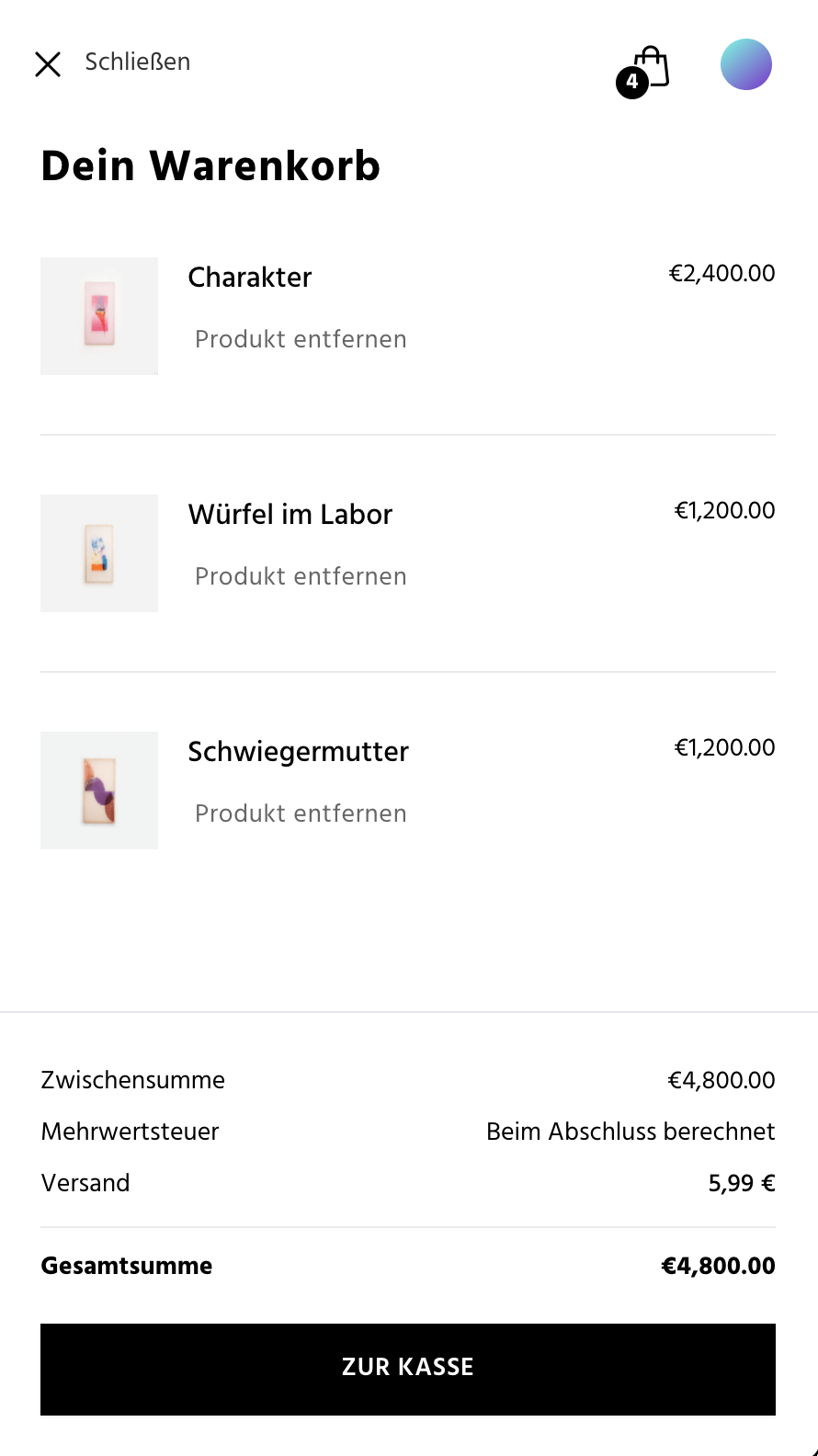Click the Würfel im Labor price
The width and height of the screenshot is (818, 1456).
pyautogui.click(x=724, y=510)
